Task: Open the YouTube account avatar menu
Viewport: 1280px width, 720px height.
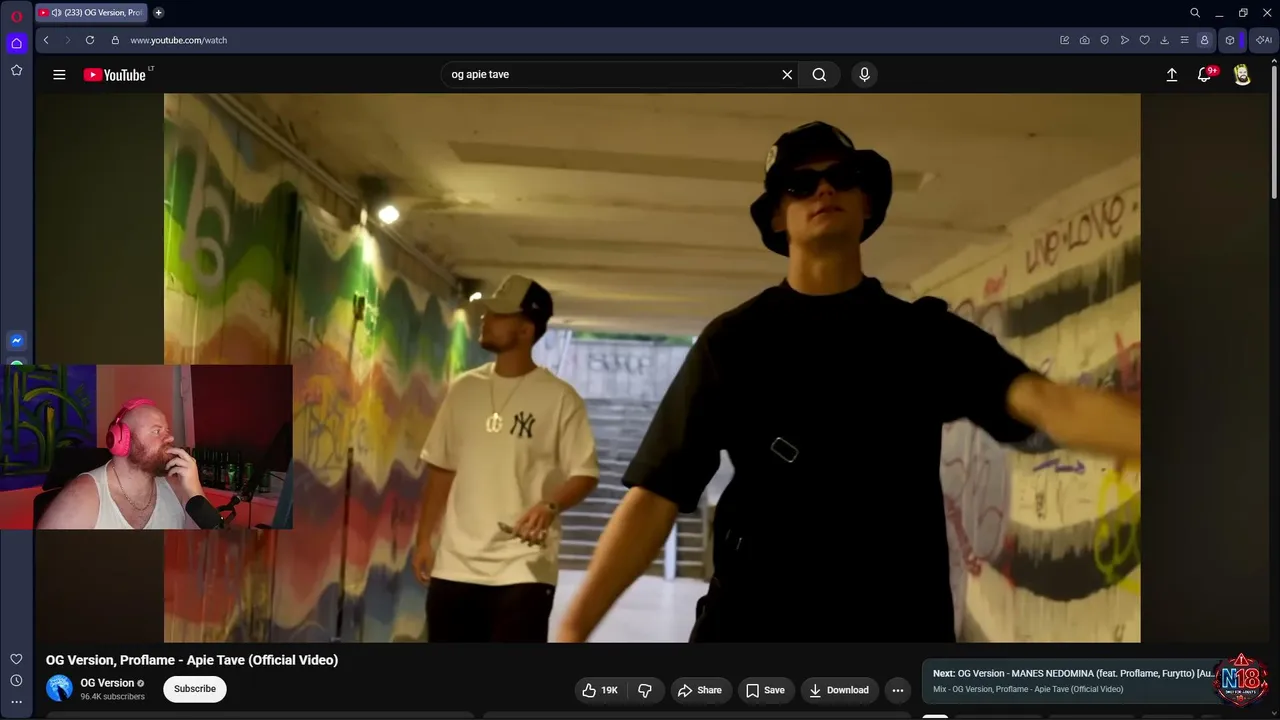Action: [x=1242, y=74]
